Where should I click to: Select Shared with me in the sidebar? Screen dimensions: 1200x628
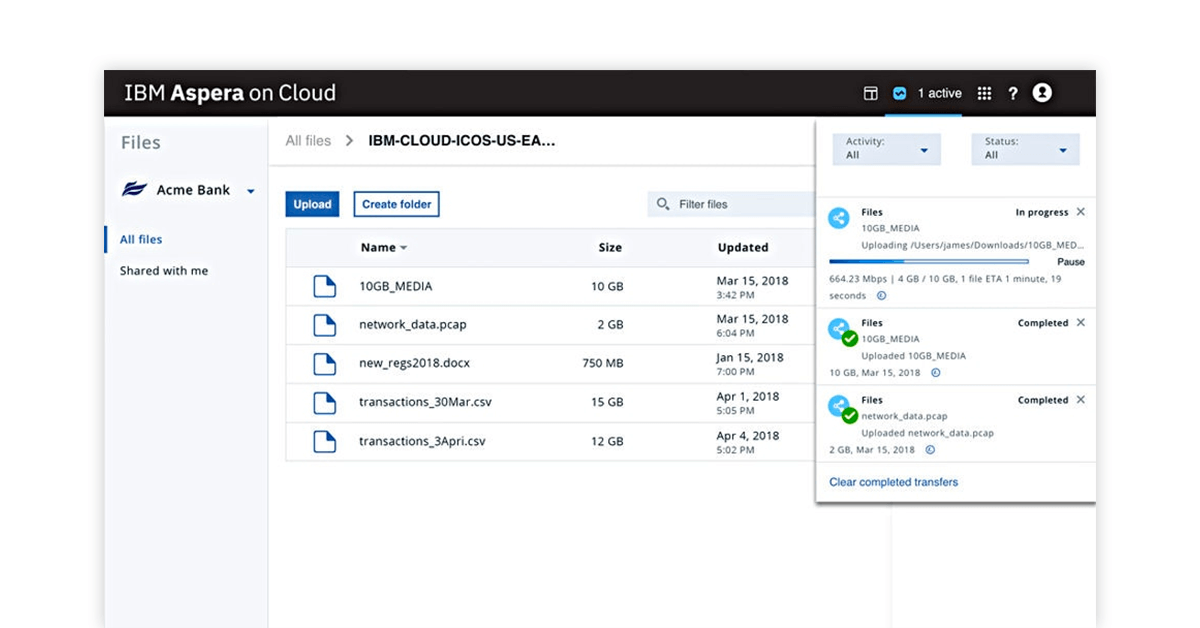[x=164, y=271]
